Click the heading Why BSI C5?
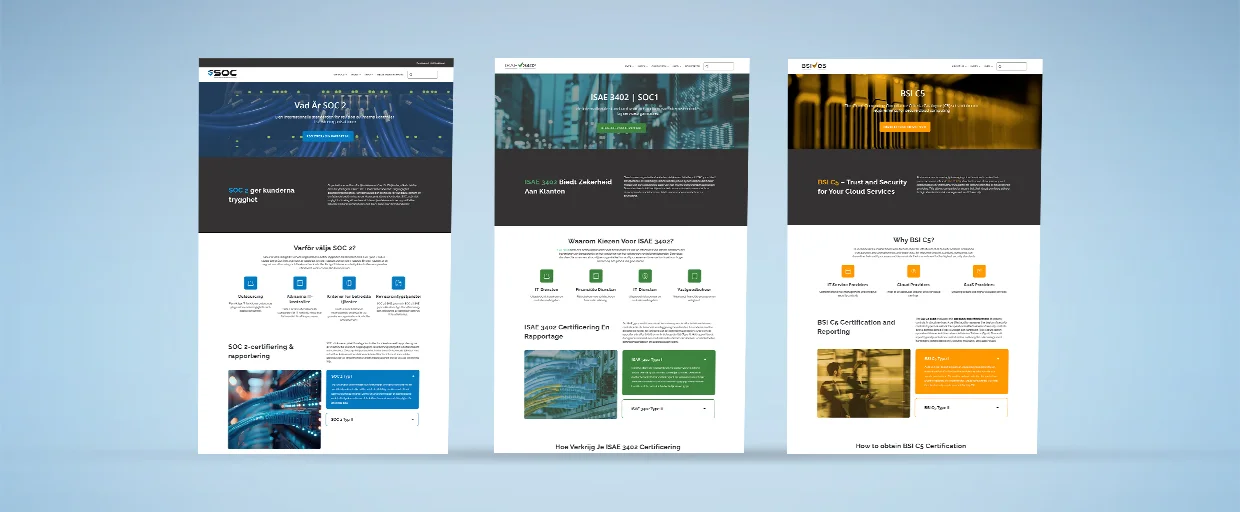The image size is (1240, 512). click(x=914, y=240)
